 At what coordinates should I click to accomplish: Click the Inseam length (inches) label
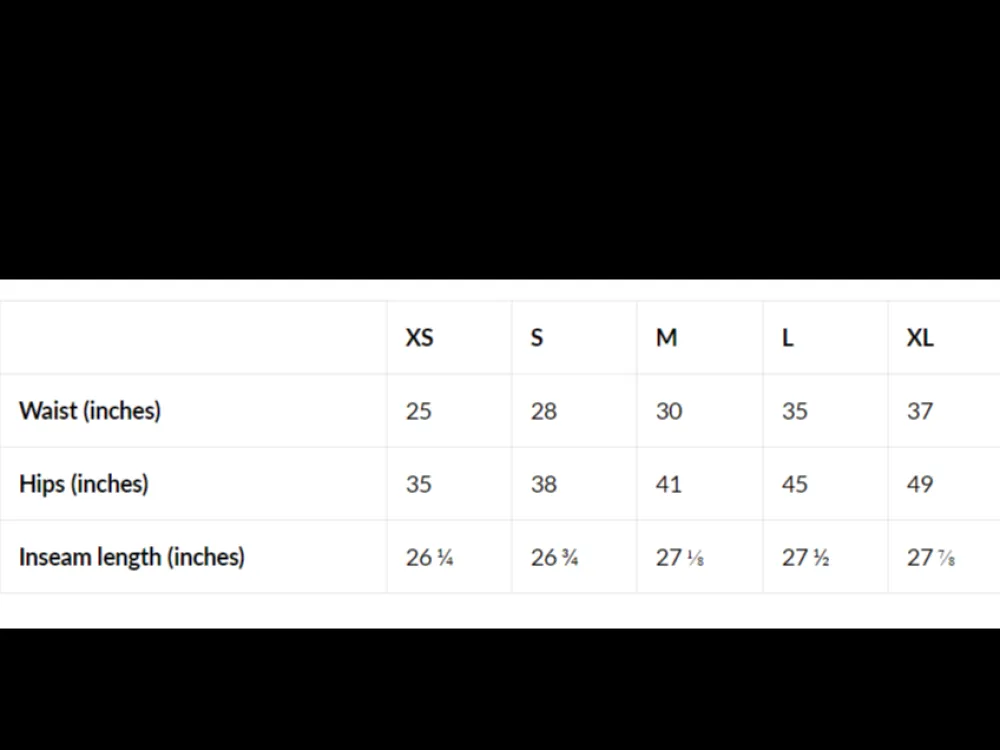132,557
